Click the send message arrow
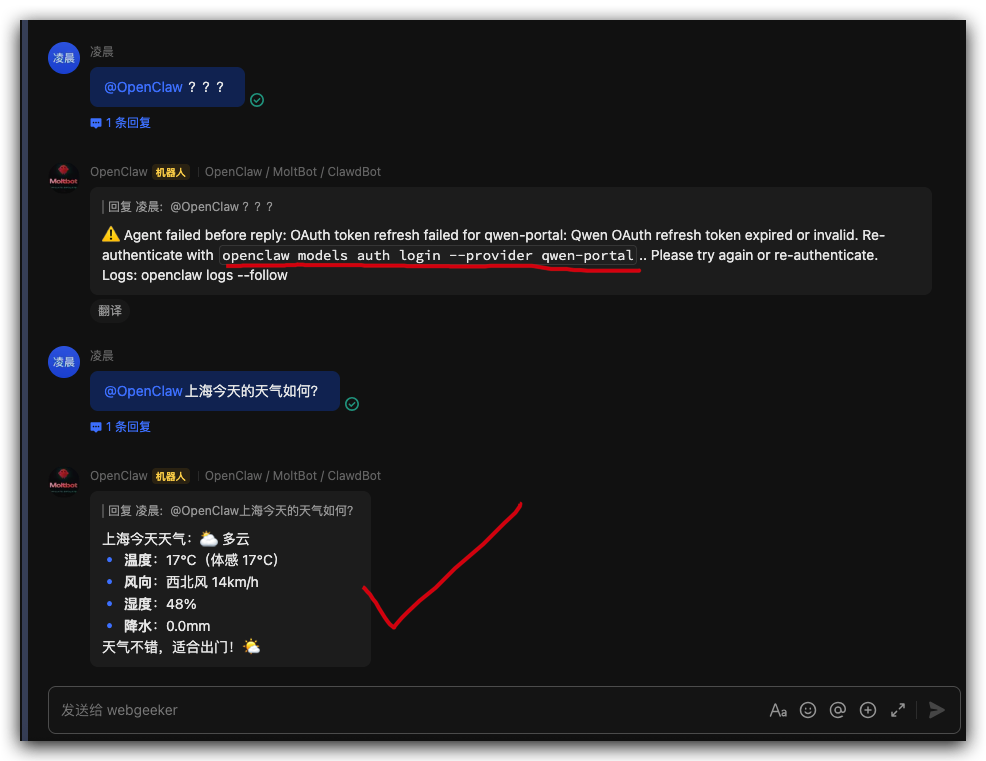 (937, 710)
